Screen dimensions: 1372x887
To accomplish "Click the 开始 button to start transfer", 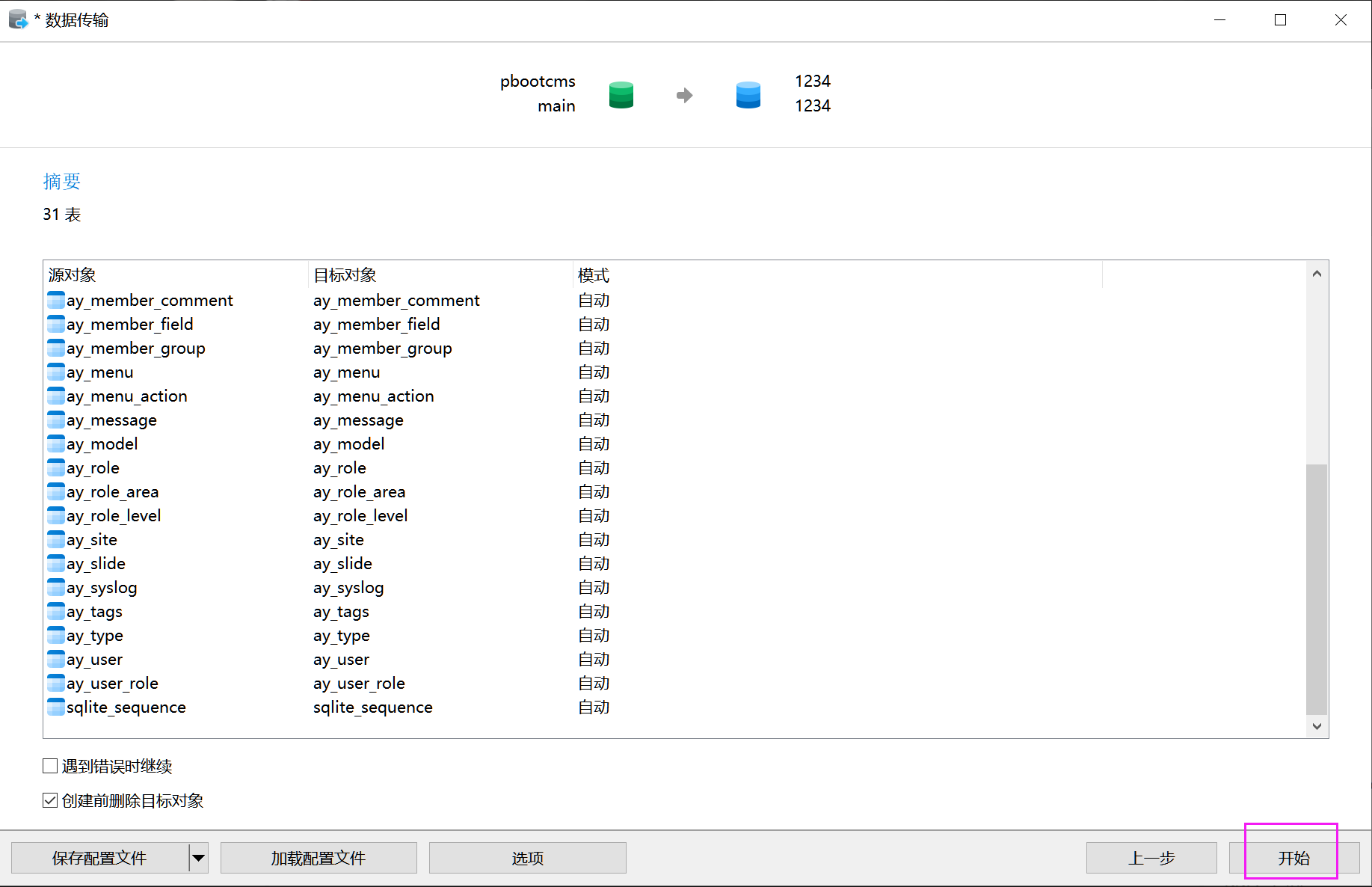I will coord(1293,858).
